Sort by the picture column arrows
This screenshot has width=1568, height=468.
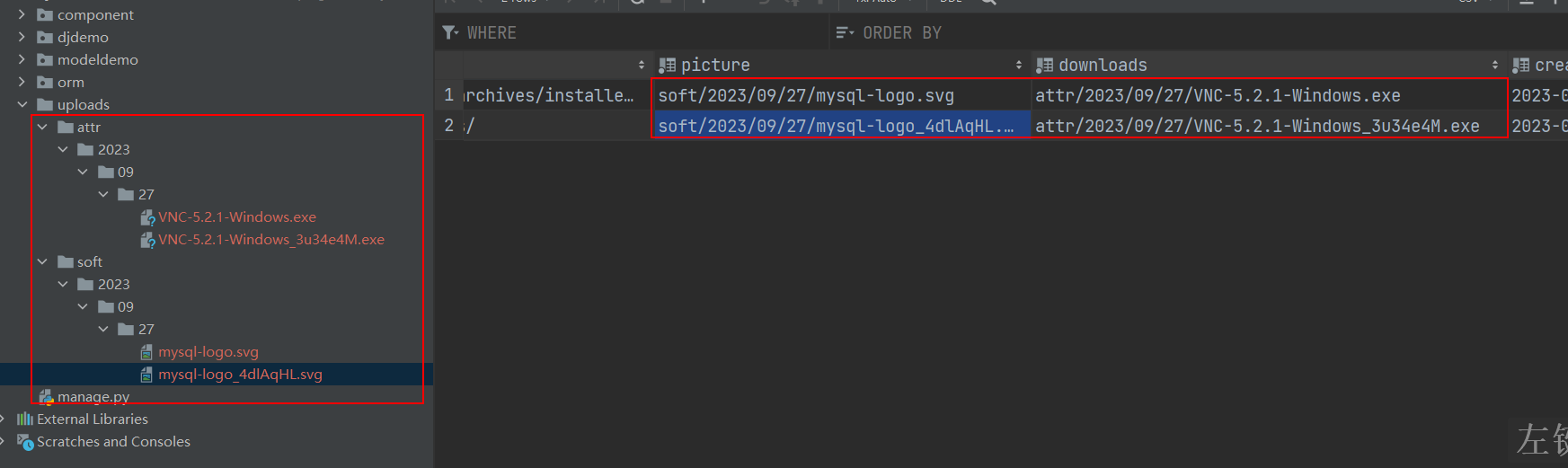click(1018, 66)
